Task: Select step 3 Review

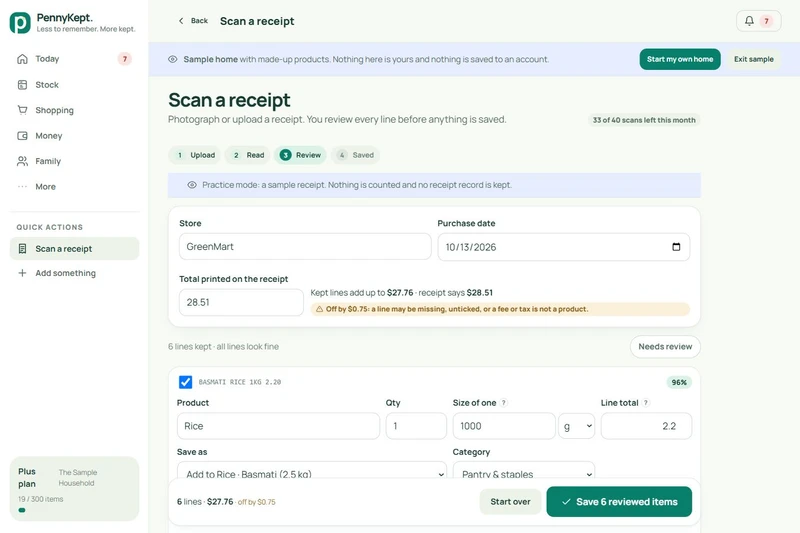Action: click(301, 155)
